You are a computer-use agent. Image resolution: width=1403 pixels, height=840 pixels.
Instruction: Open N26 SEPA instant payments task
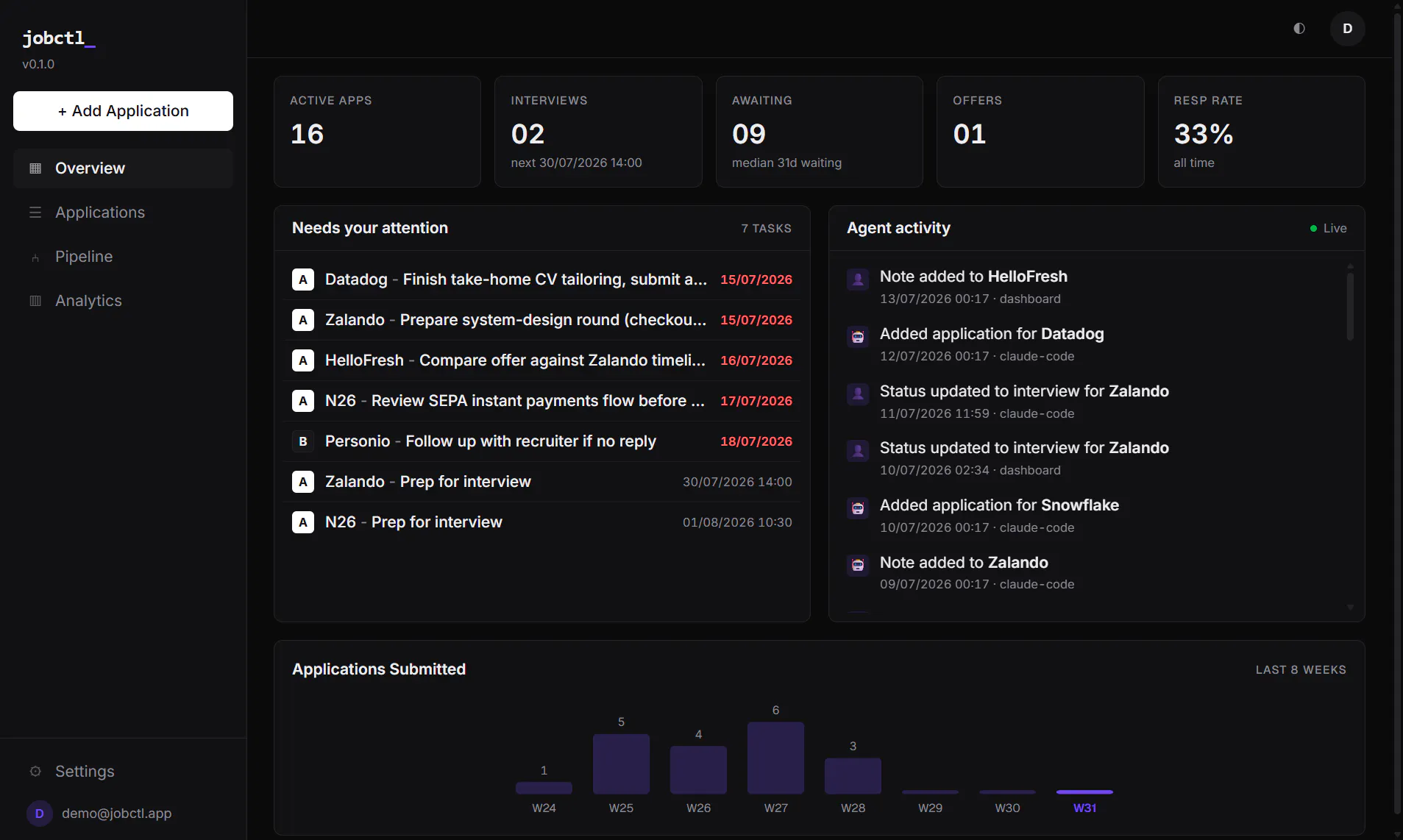pyautogui.click(x=542, y=401)
